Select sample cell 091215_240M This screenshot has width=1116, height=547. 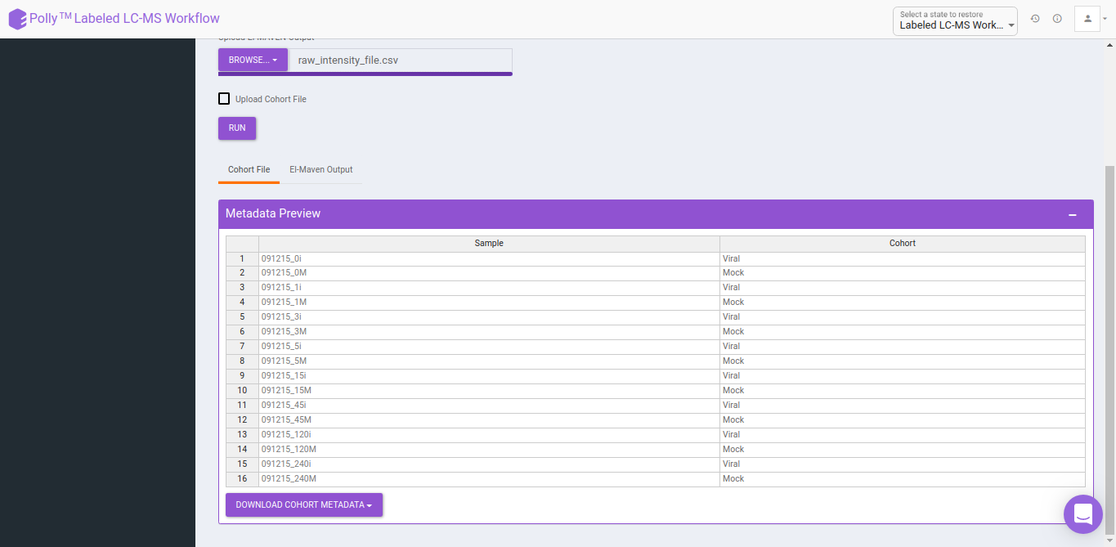[x=489, y=479]
